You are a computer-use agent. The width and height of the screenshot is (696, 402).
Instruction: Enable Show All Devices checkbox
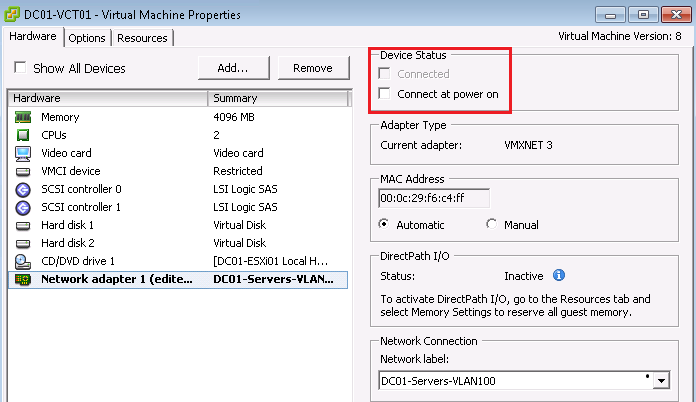[20, 68]
